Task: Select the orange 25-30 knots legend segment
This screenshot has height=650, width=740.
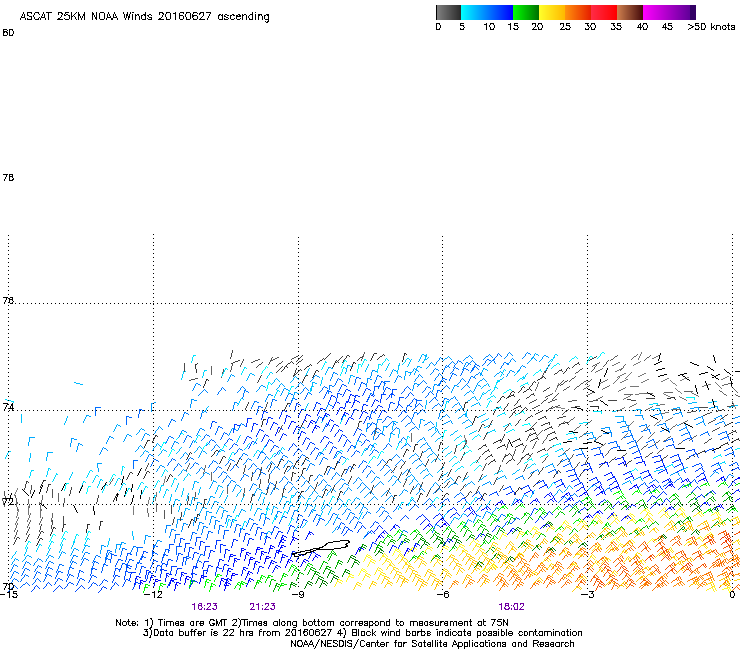Action: [578, 12]
